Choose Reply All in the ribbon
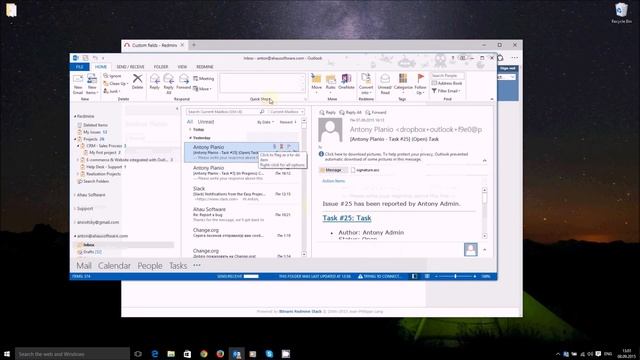 click(x=169, y=84)
